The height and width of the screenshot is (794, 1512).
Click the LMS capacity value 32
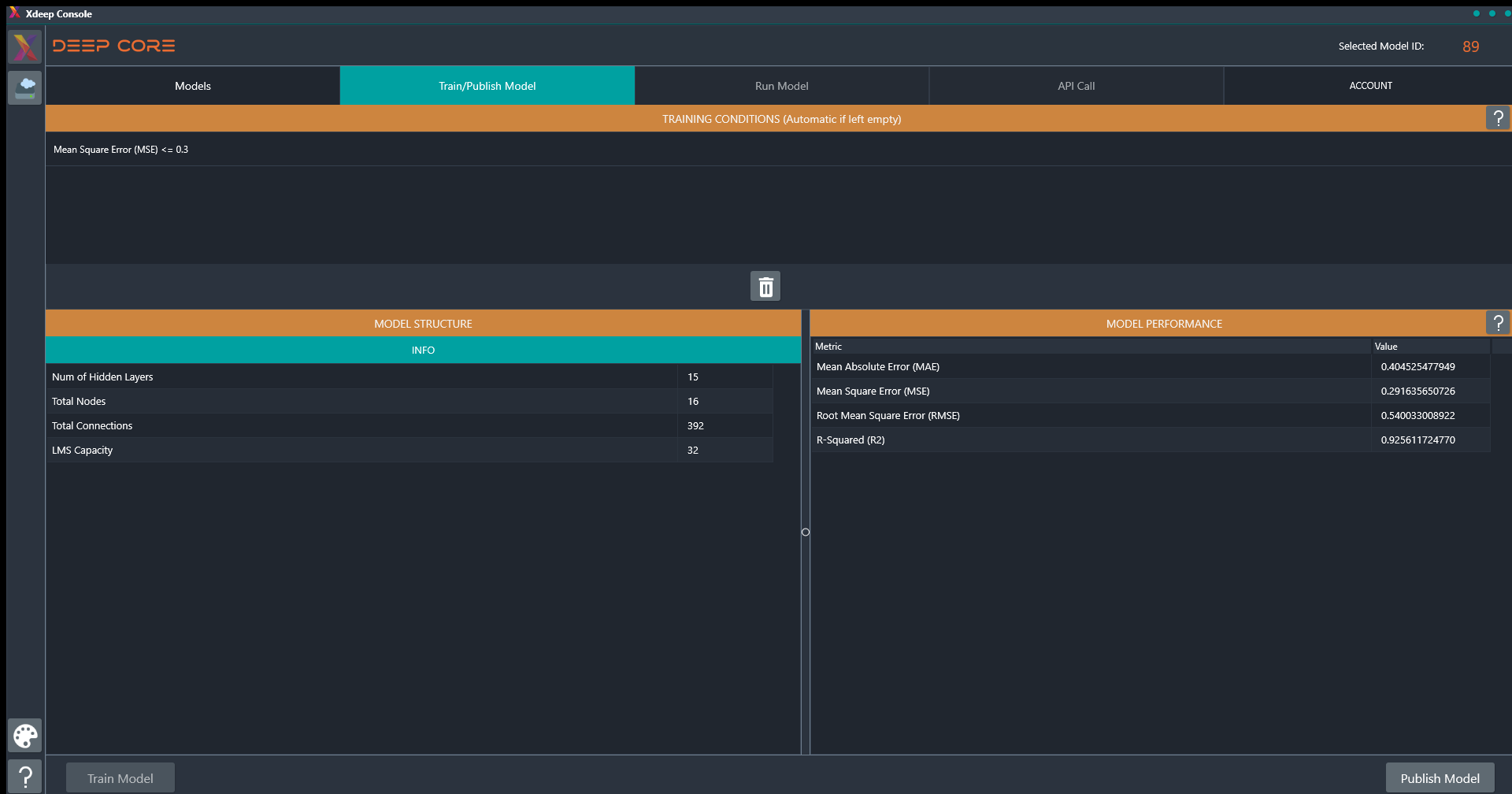(693, 451)
